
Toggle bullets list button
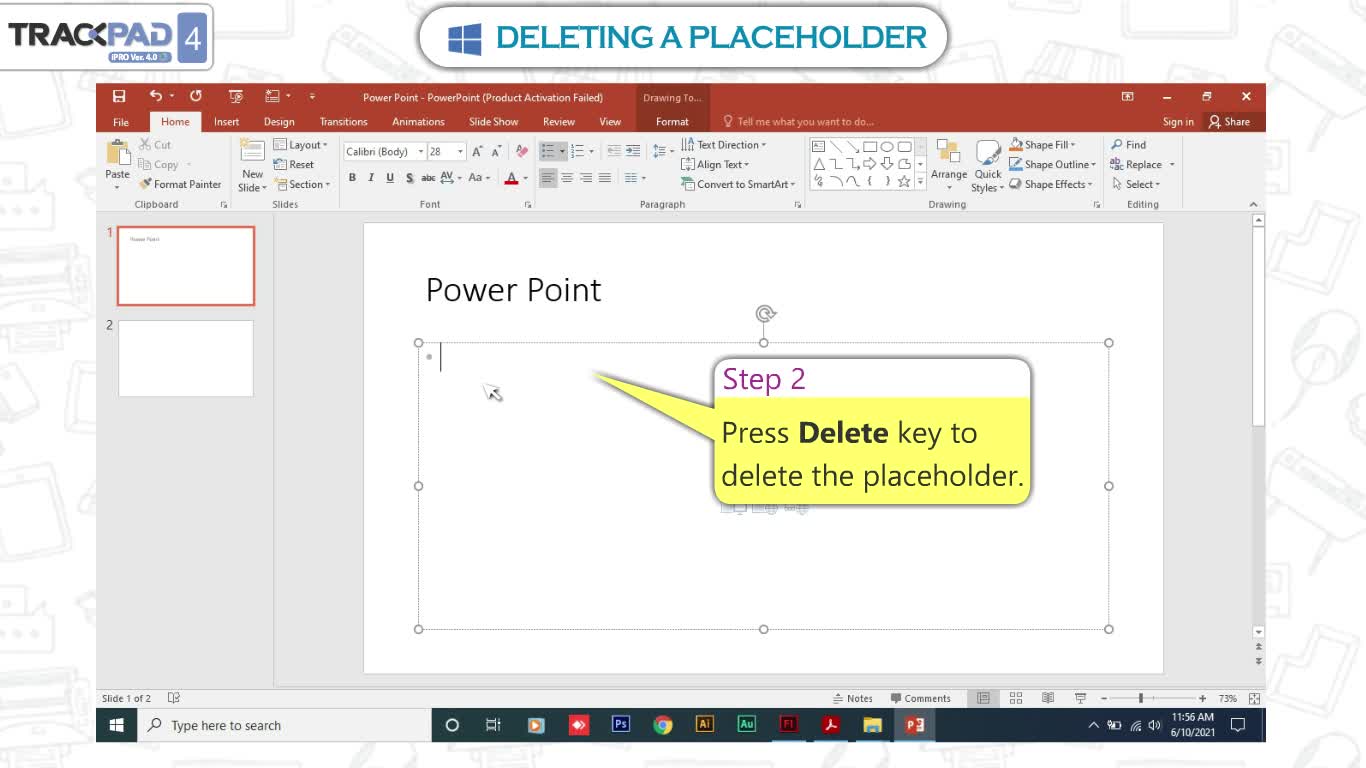click(548, 151)
